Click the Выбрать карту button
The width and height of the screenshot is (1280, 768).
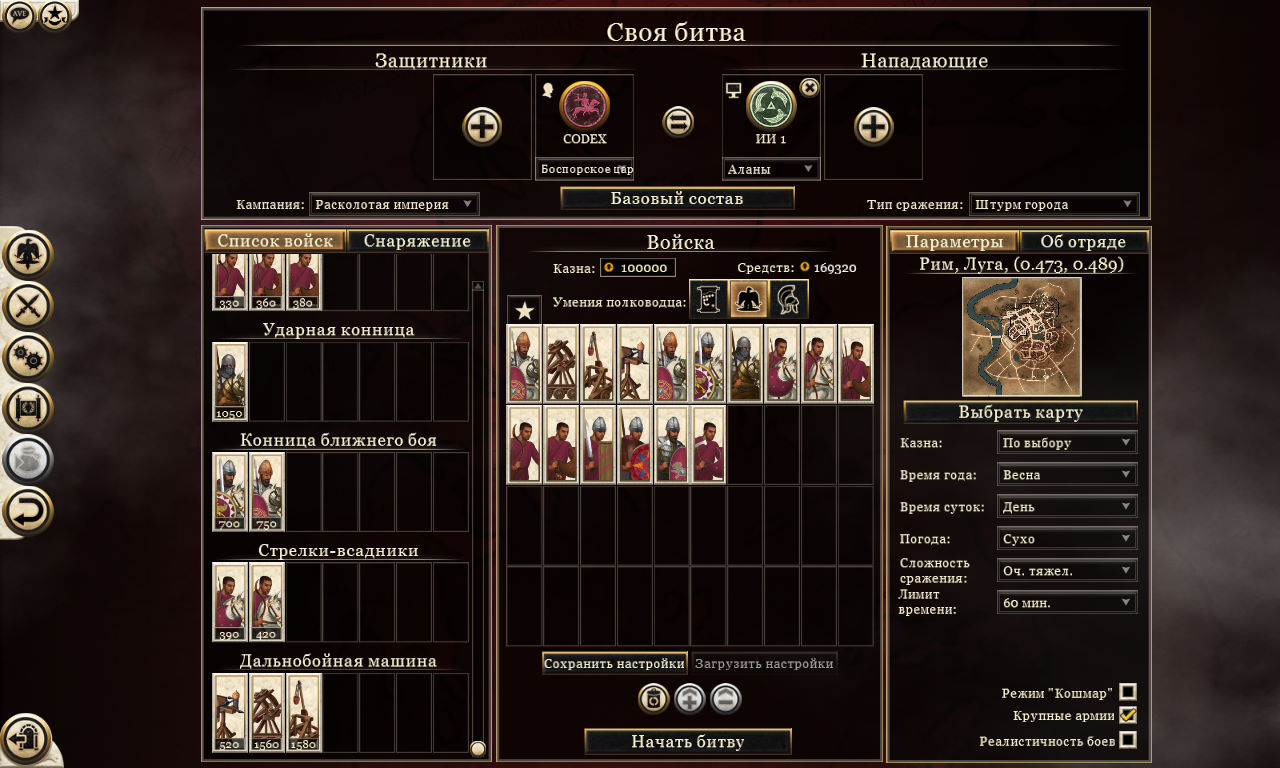click(1020, 412)
